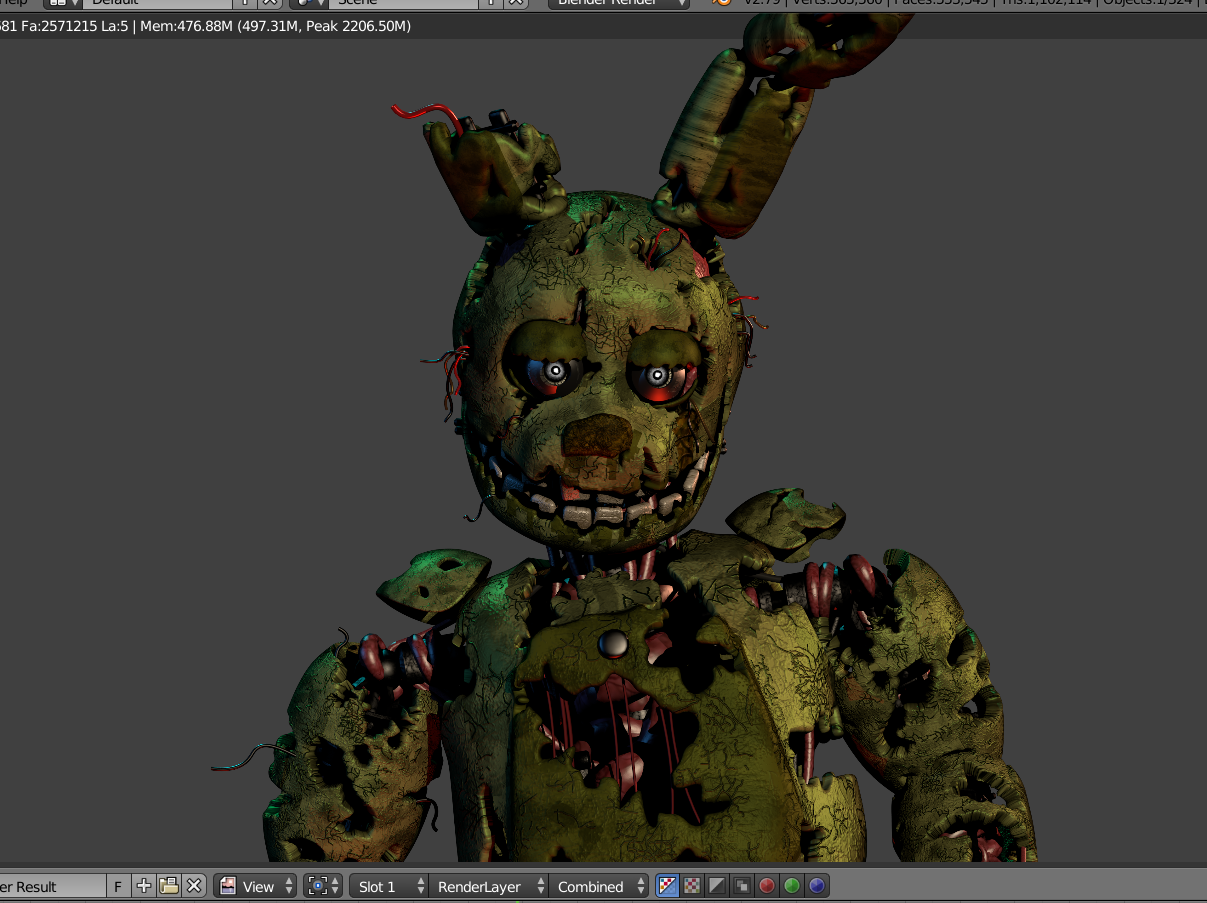This screenshot has width=1207, height=903.
Task: Show red channel only
Action: pos(767,886)
